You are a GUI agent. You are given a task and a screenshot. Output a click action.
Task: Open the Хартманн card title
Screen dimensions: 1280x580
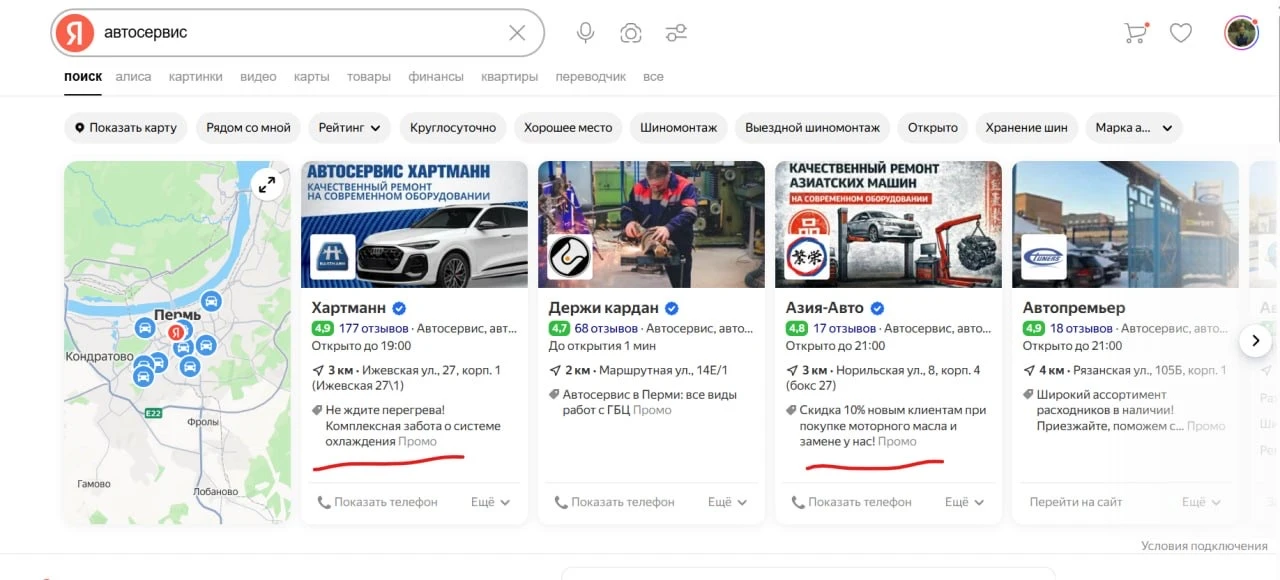point(349,308)
